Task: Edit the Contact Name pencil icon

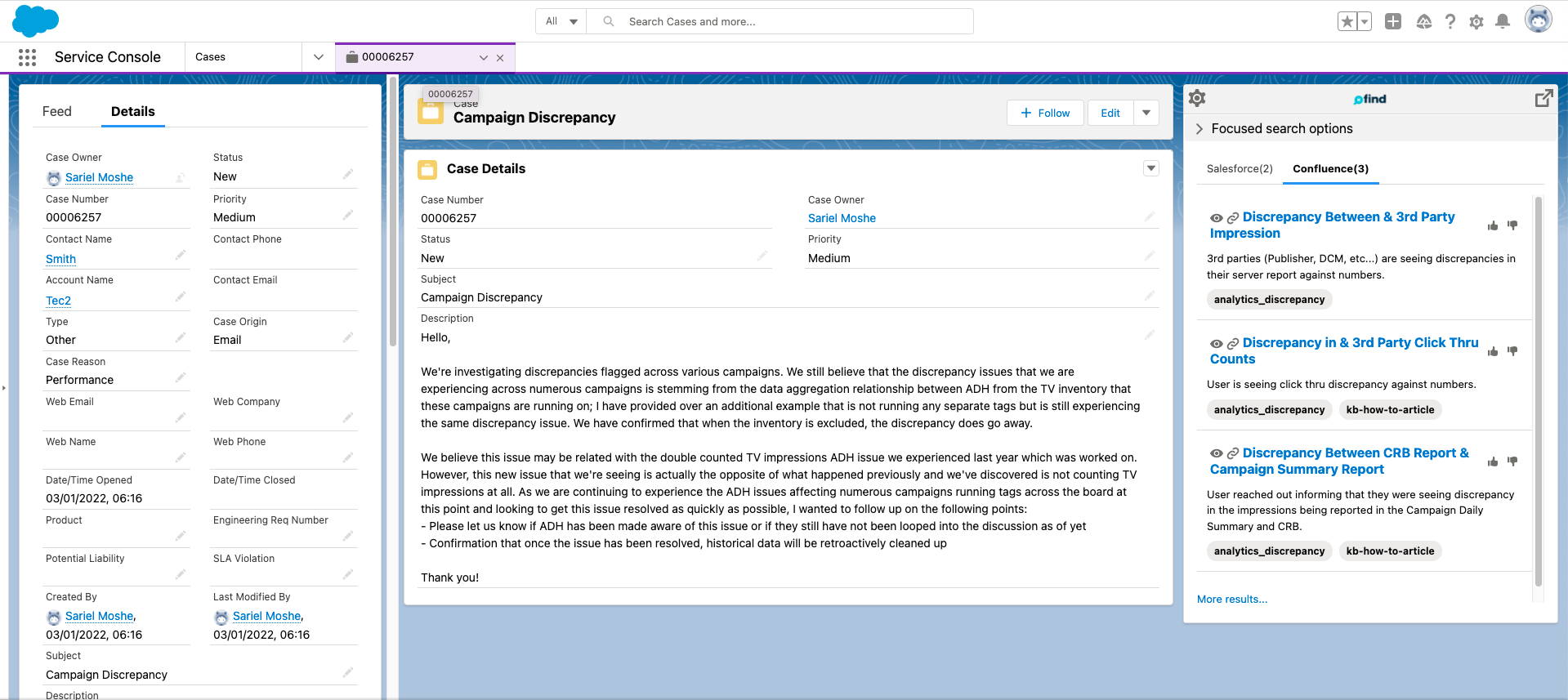Action: click(181, 255)
